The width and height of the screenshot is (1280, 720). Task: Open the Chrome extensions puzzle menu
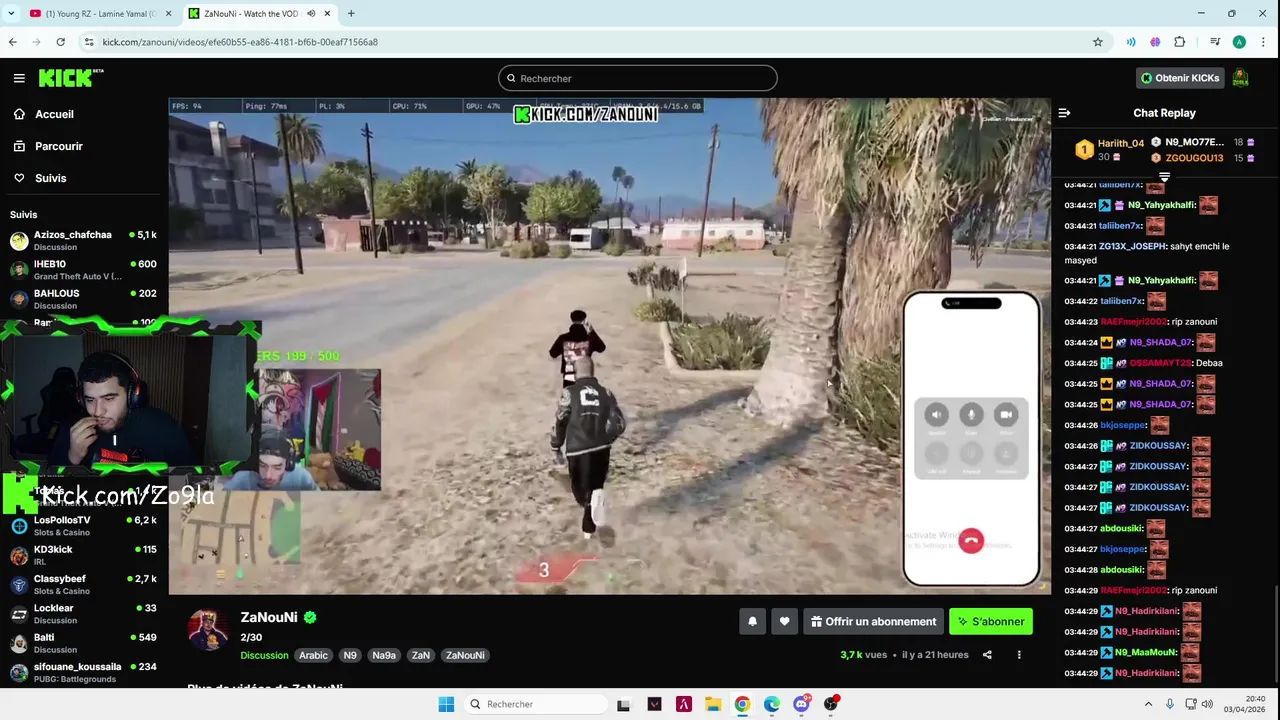point(1180,42)
